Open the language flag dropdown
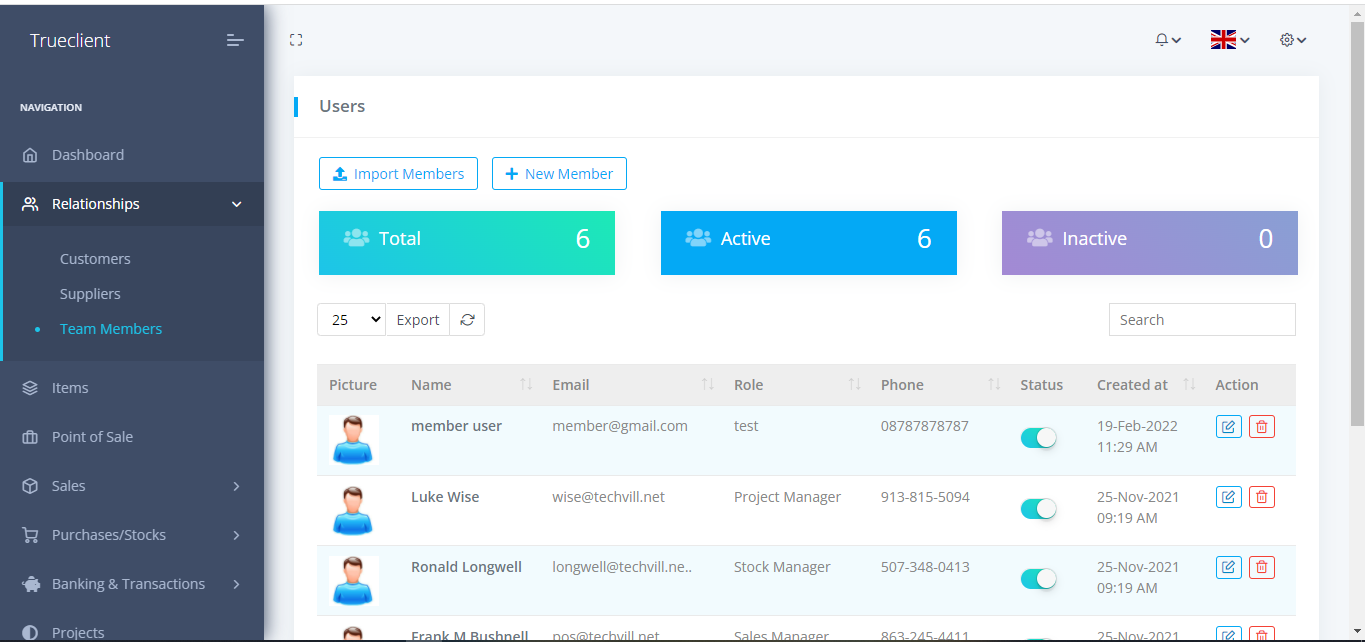Viewport: 1365px width, 642px height. click(1229, 40)
